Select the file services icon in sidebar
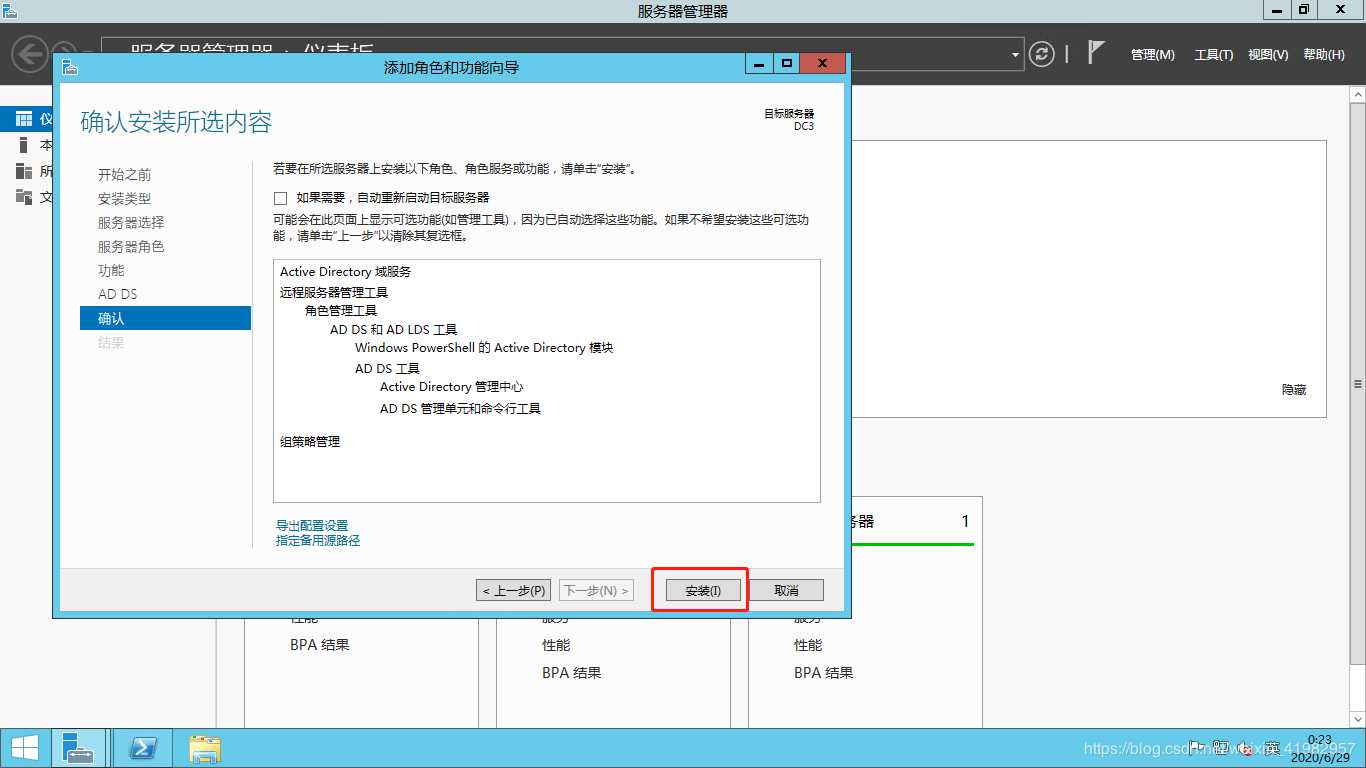The width and height of the screenshot is (1366, 768). [24, 197]
